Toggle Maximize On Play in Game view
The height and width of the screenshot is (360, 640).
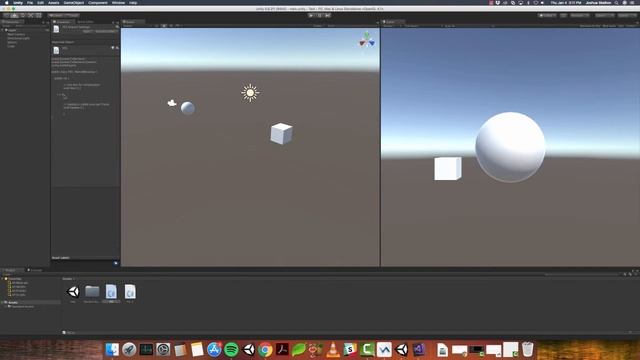[x=590, y=26]
